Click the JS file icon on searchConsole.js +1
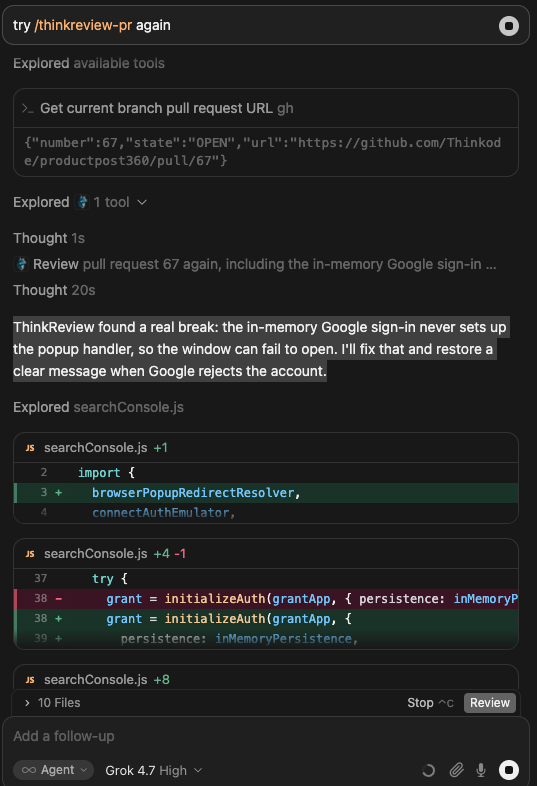Viewport: 537px width, 786px height. (30, 448)
